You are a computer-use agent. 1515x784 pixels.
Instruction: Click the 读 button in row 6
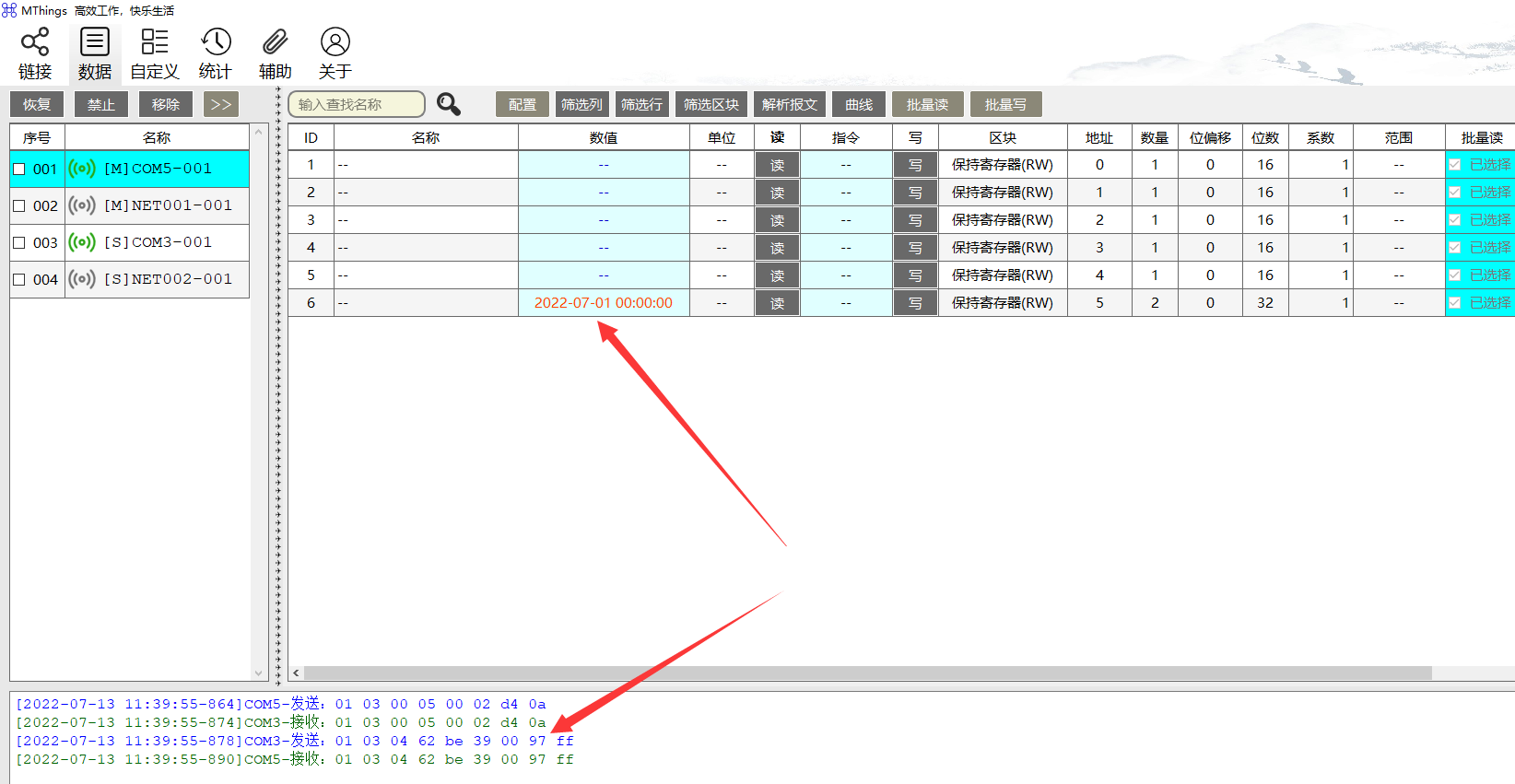point(777,303)
